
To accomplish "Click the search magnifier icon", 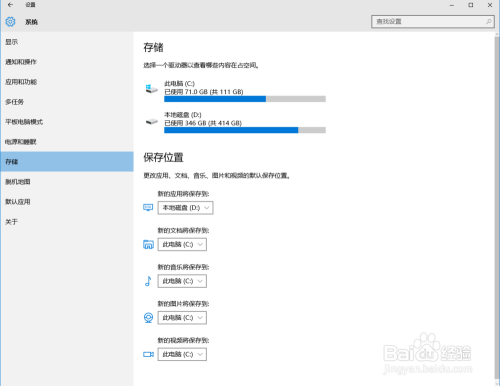I will click(488, 22).
